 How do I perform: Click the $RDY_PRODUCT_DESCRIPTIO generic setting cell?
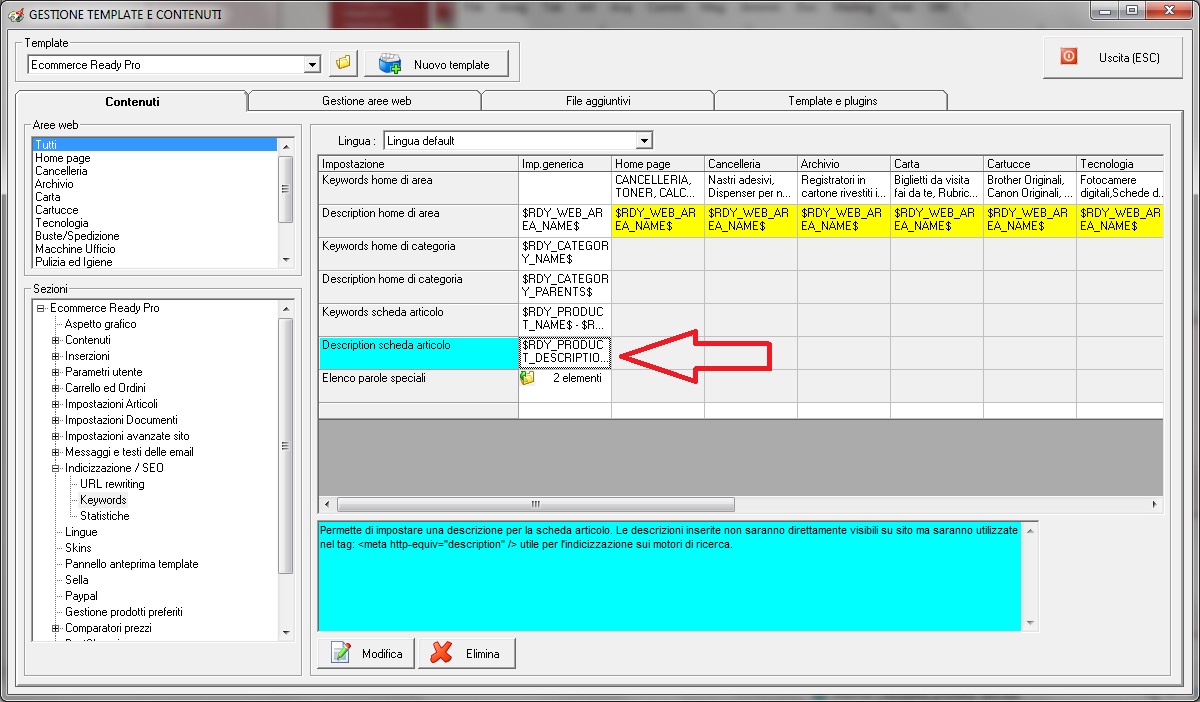[565, 353]
